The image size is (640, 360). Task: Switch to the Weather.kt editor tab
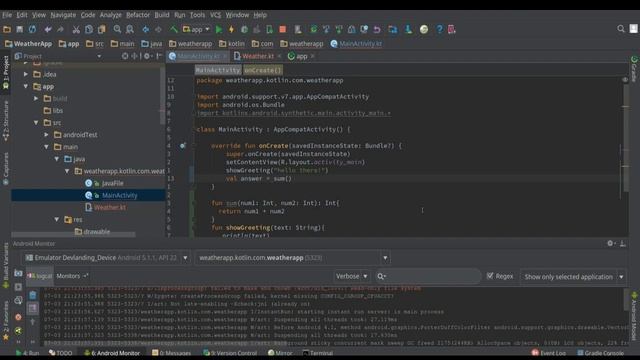(258, 56)
